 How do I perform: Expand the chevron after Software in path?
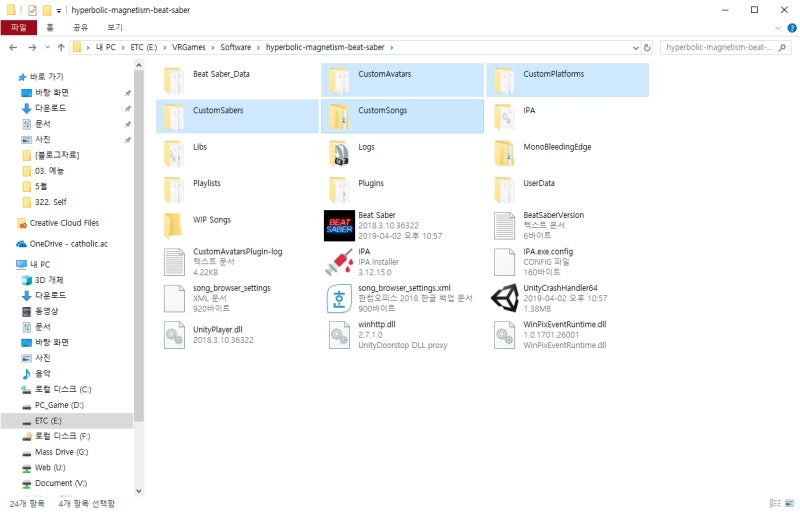[x=259, y=47]
